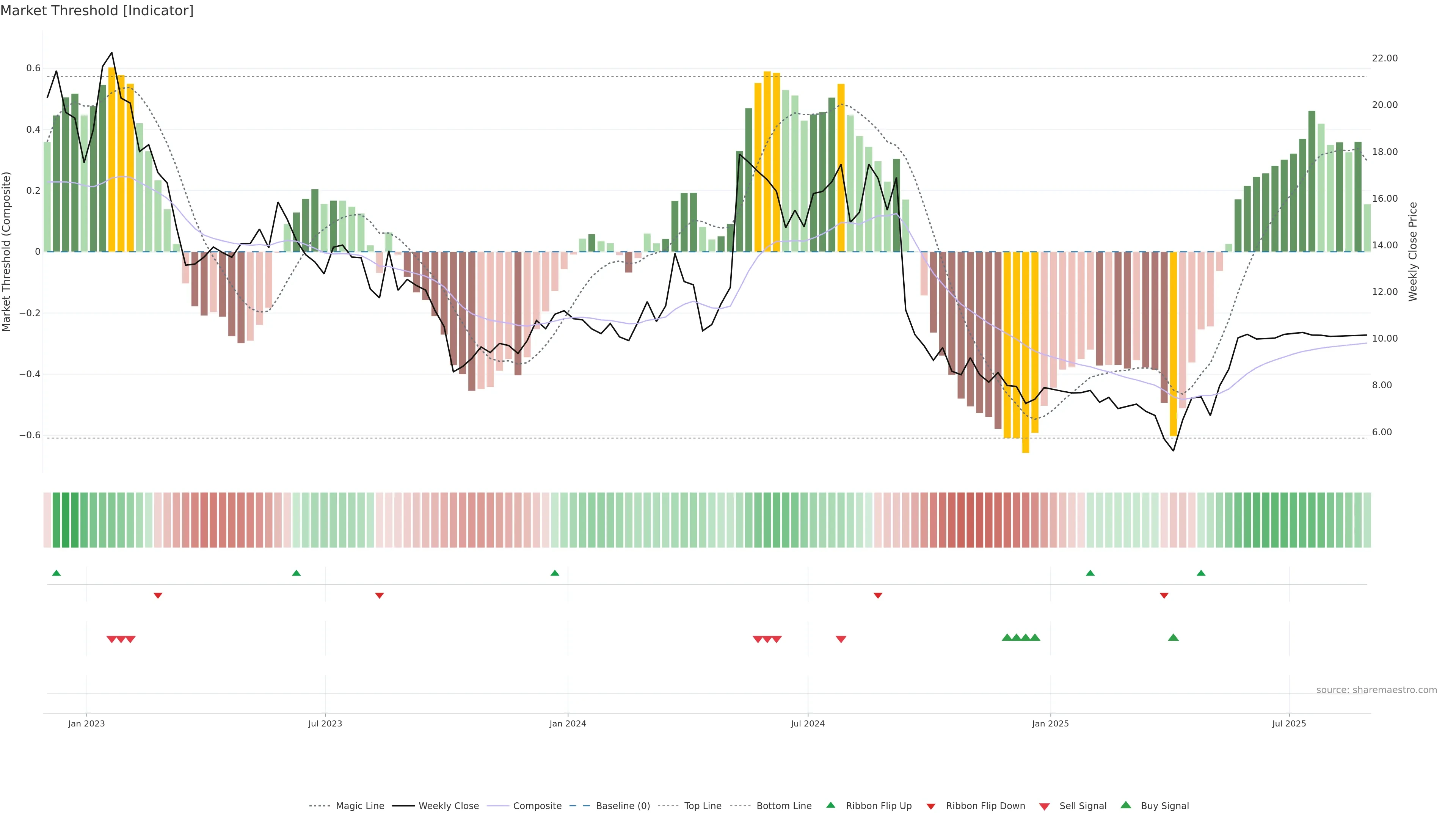
Task: Hide Top Line using its legend item
Action: (703, 806)
